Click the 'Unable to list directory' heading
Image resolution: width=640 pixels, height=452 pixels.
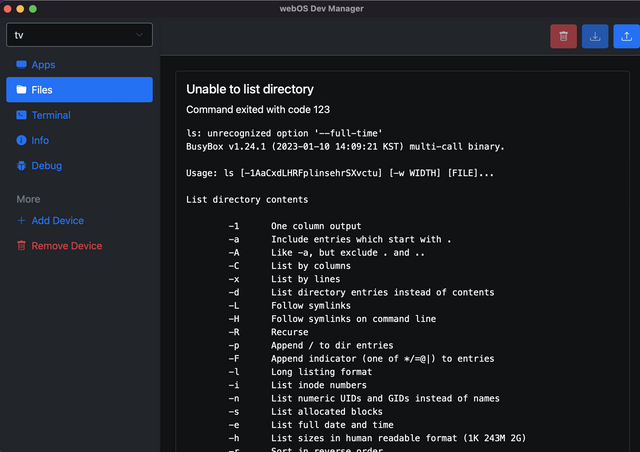pyautogui.click(x=249, y=89)
